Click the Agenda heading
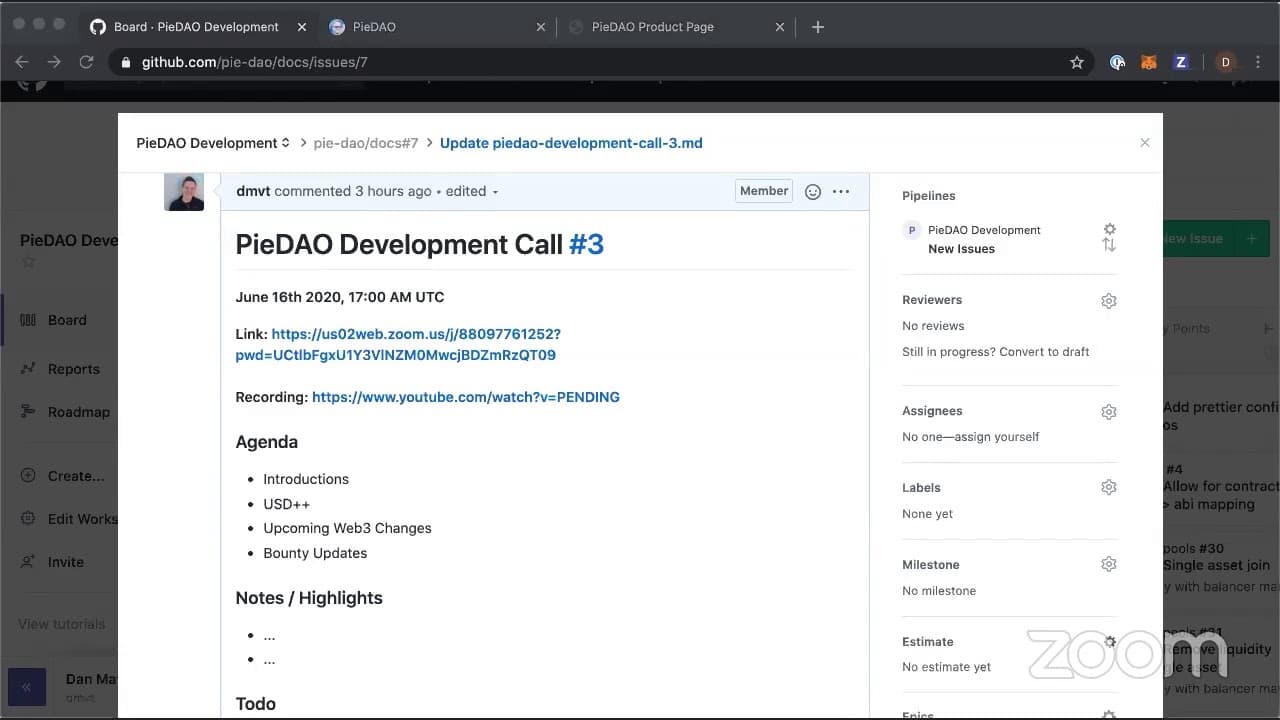The width and height of the screenshot is (1280, 720). coord(267,442)
